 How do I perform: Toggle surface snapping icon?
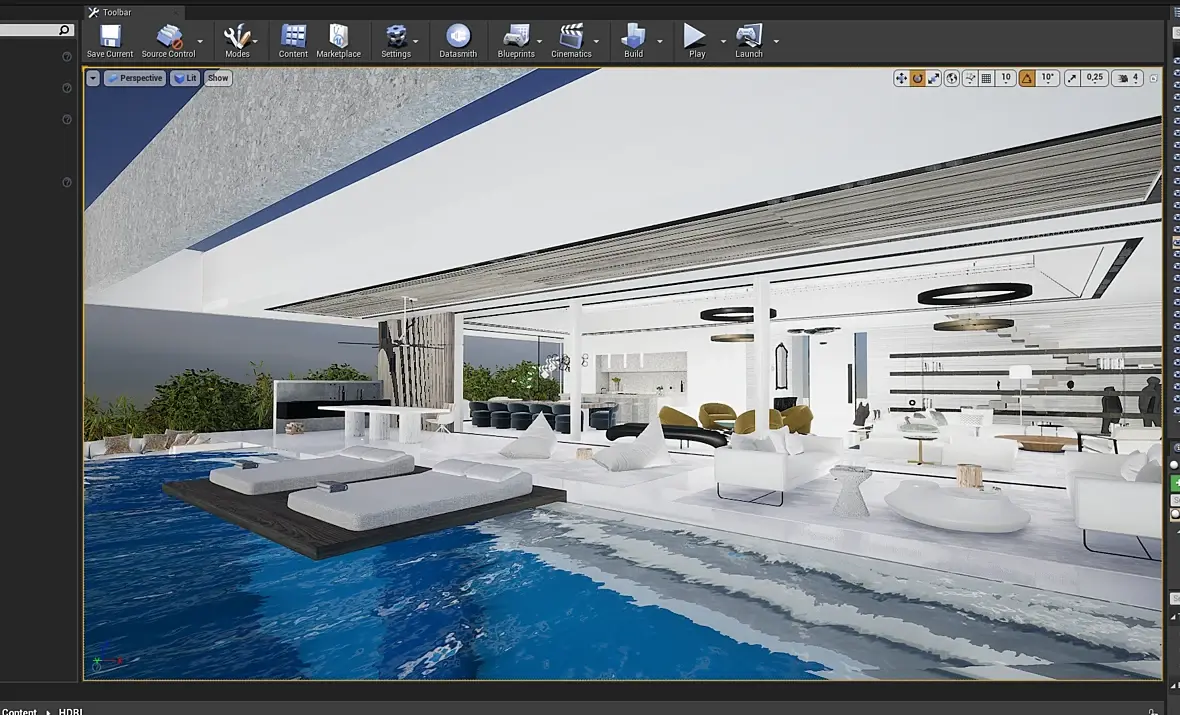point(970,78)
